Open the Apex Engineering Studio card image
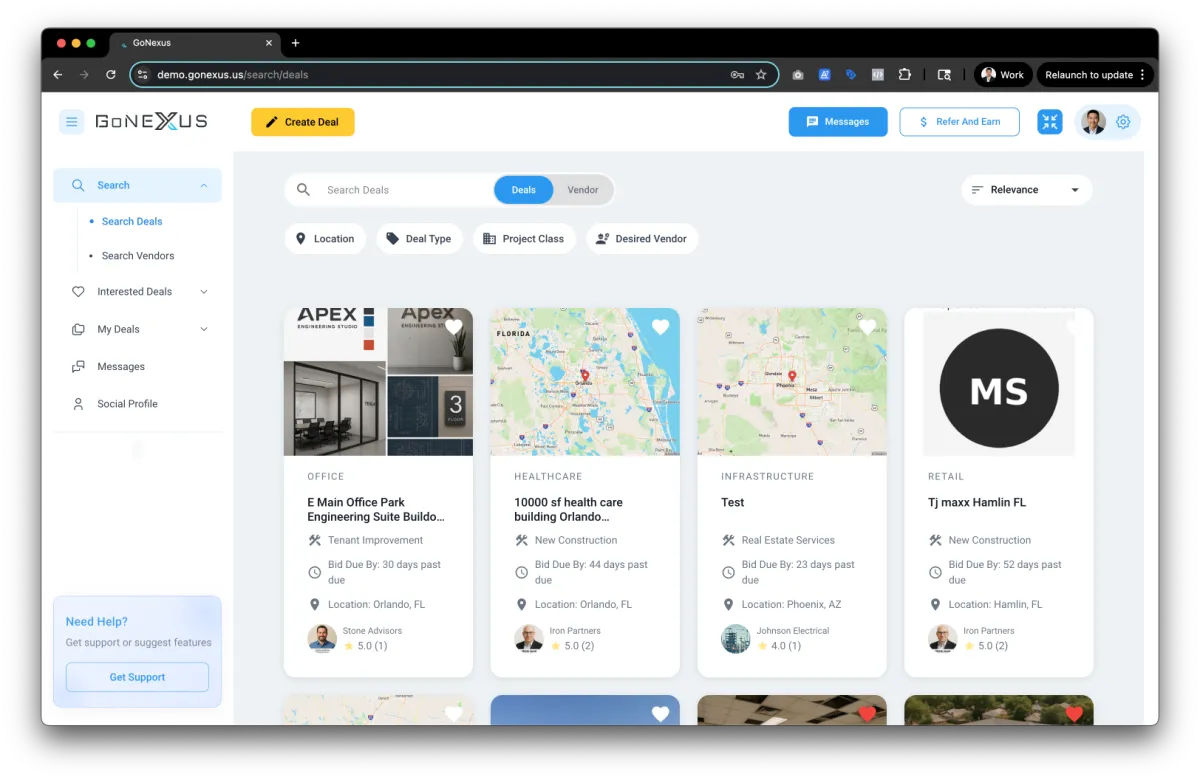1200x780 pixels. pyautogui.click(x=378, y=382)
